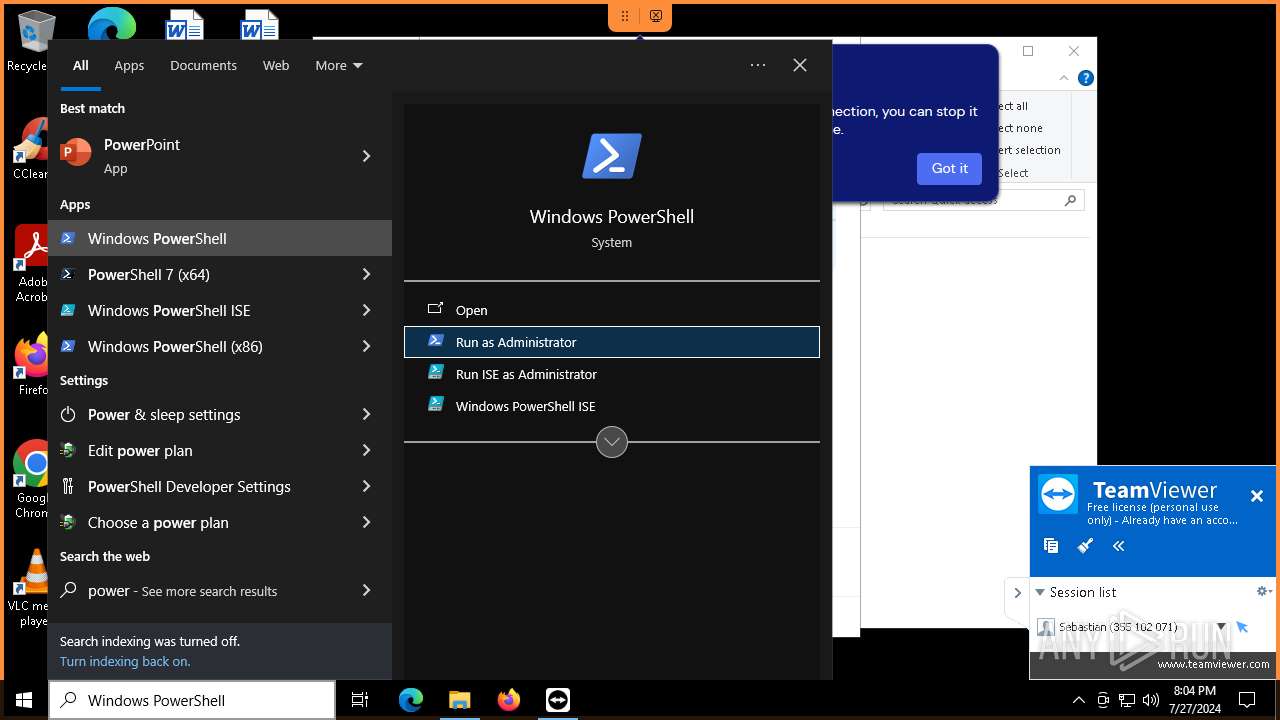Open notification center icon
This screenshot has height=720, width=1280.
[x=1246, y=700]
